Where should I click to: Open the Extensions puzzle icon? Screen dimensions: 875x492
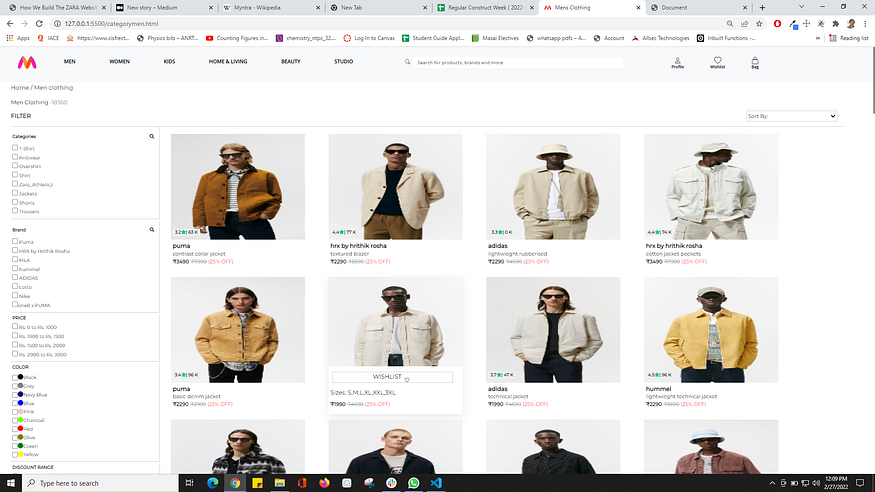(835, 23)
